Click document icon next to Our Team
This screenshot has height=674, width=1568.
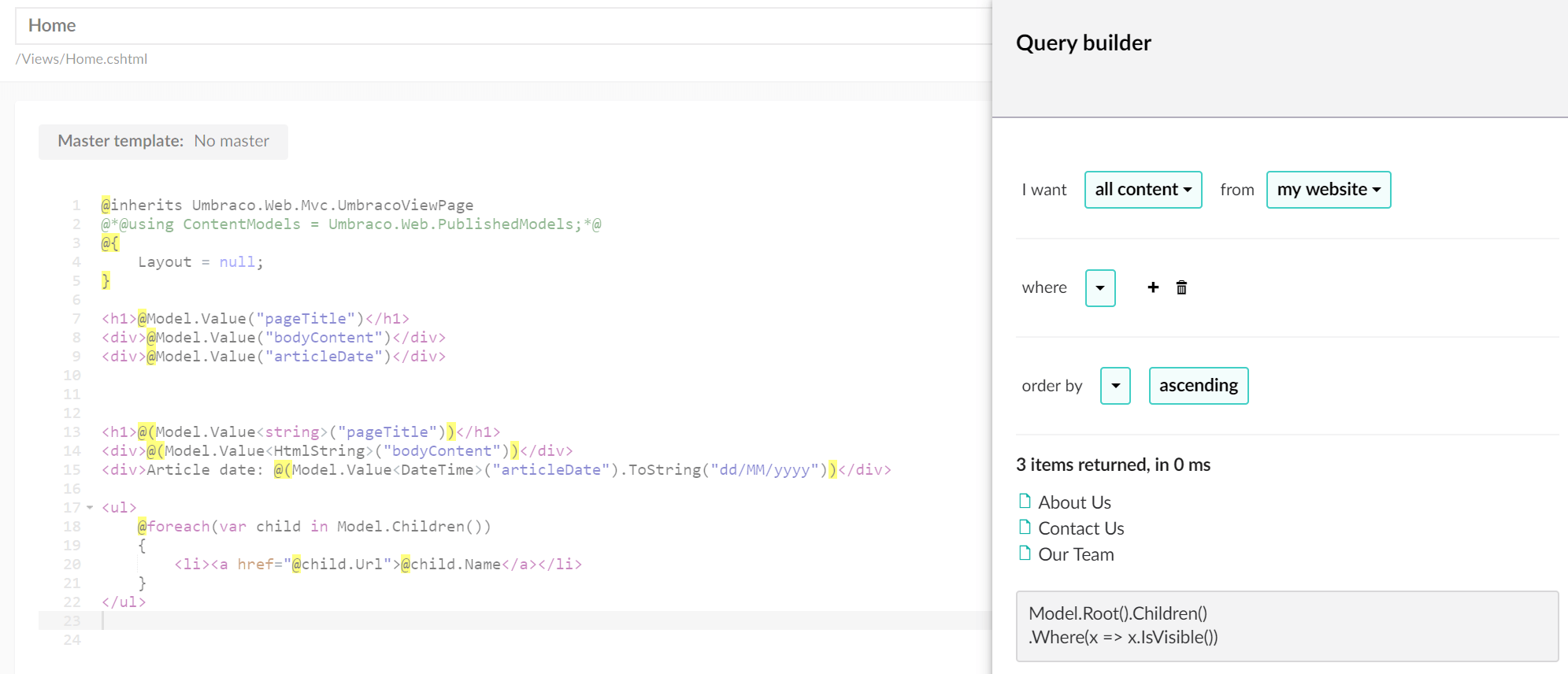[1025, 553]
